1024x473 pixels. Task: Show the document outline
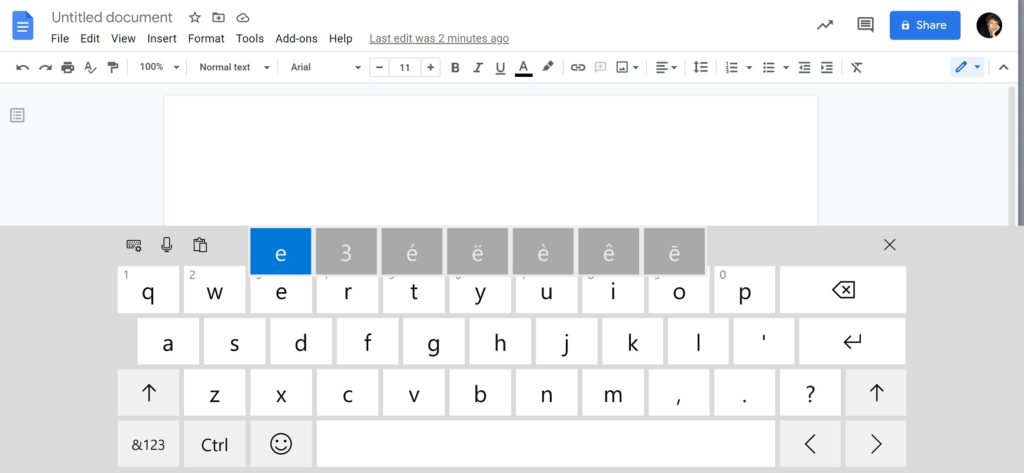point(18,116)
